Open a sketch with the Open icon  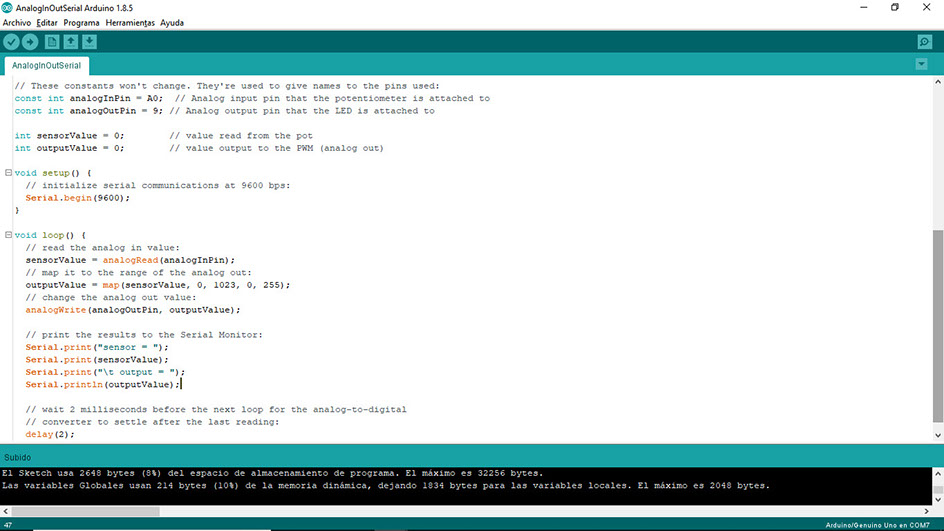coord(70,42)
